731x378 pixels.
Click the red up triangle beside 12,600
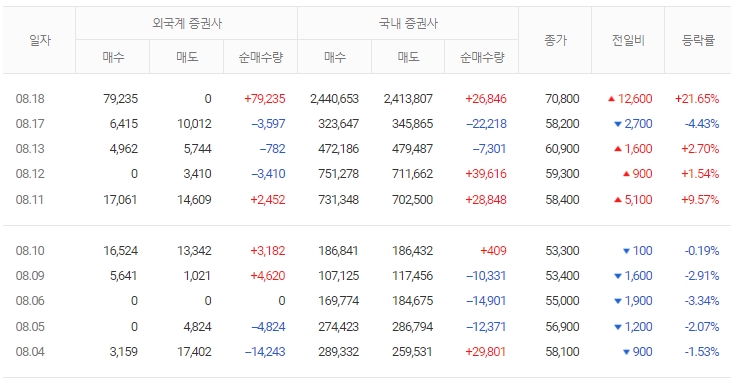point(611,99)
